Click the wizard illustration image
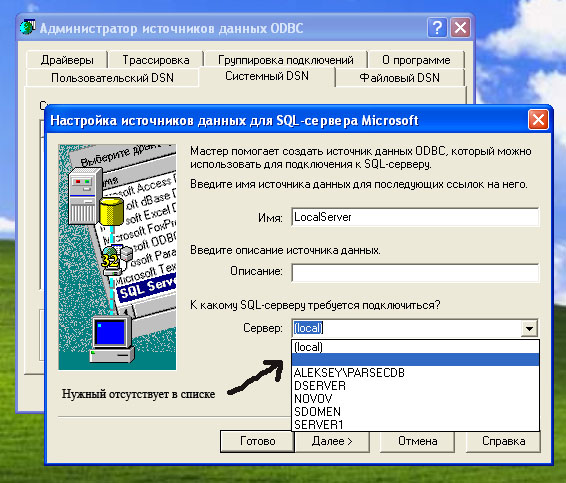566x483 pixels. 117,257
